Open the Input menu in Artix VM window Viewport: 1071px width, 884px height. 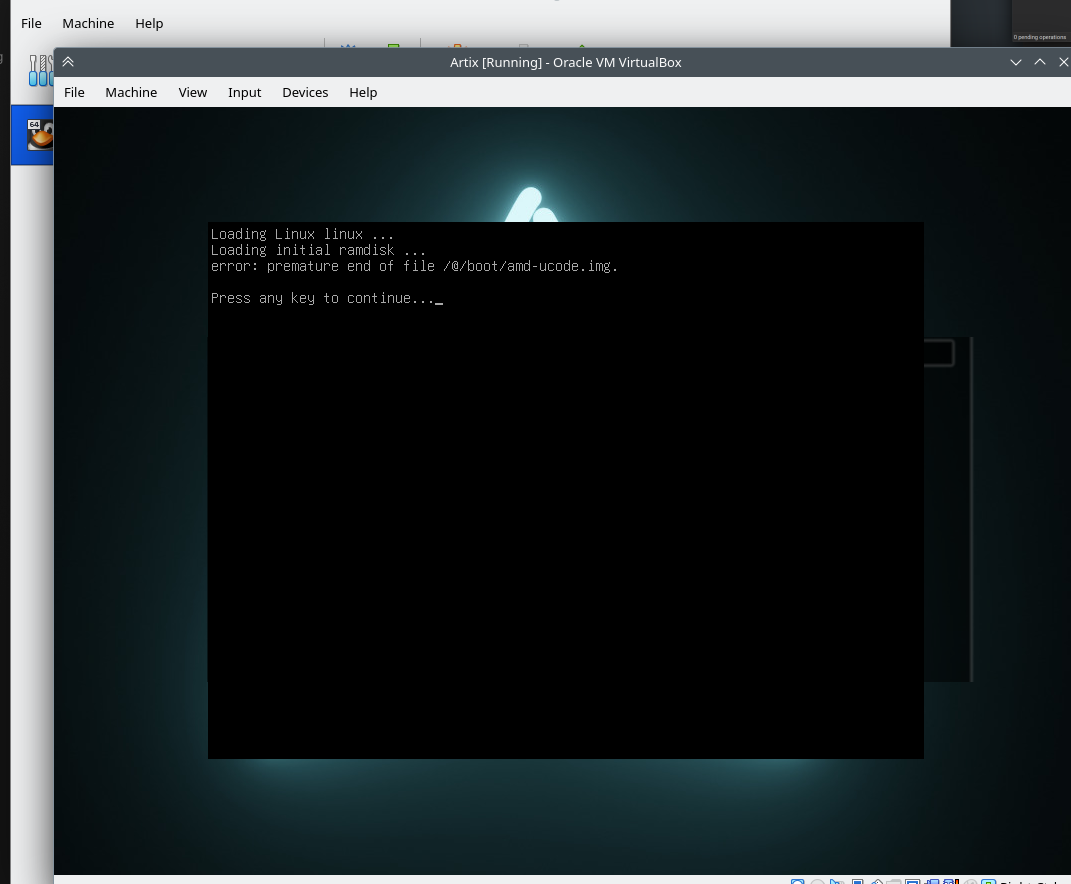[x=245, y=92]
